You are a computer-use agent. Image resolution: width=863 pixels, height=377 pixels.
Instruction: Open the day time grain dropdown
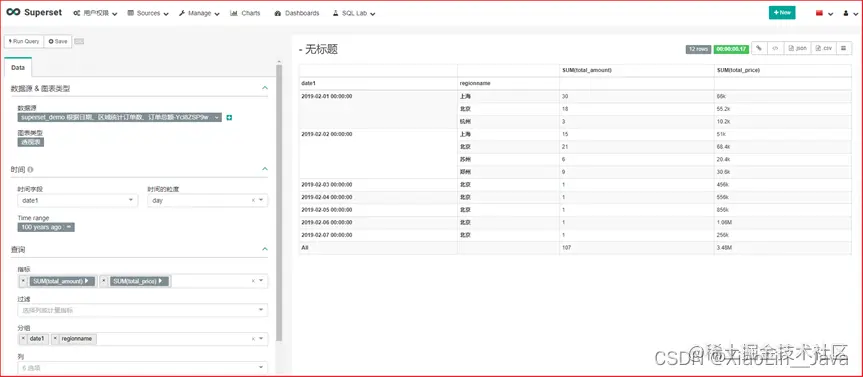207,200
